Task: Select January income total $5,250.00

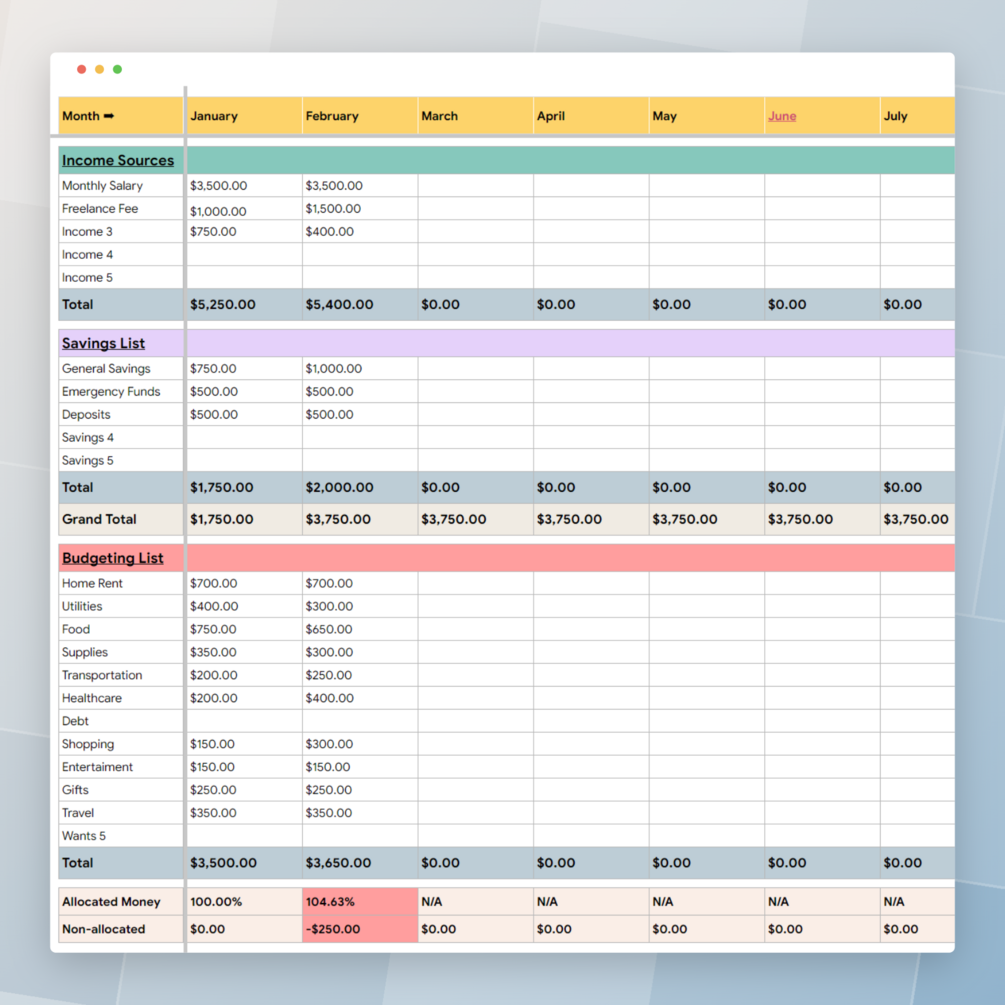Action: click(x=244, y=304)
